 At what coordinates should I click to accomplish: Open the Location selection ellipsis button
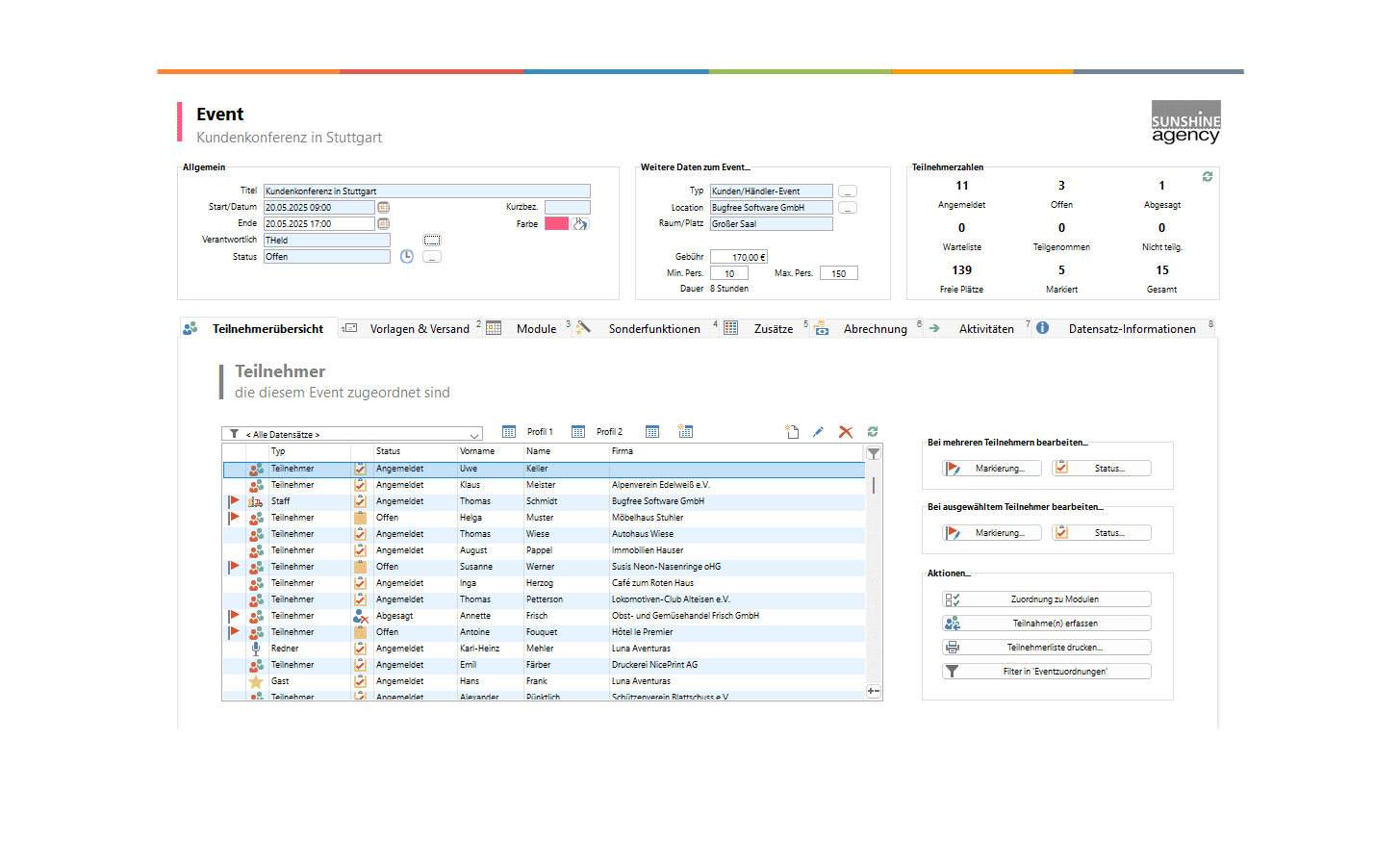tap(847, 208)
